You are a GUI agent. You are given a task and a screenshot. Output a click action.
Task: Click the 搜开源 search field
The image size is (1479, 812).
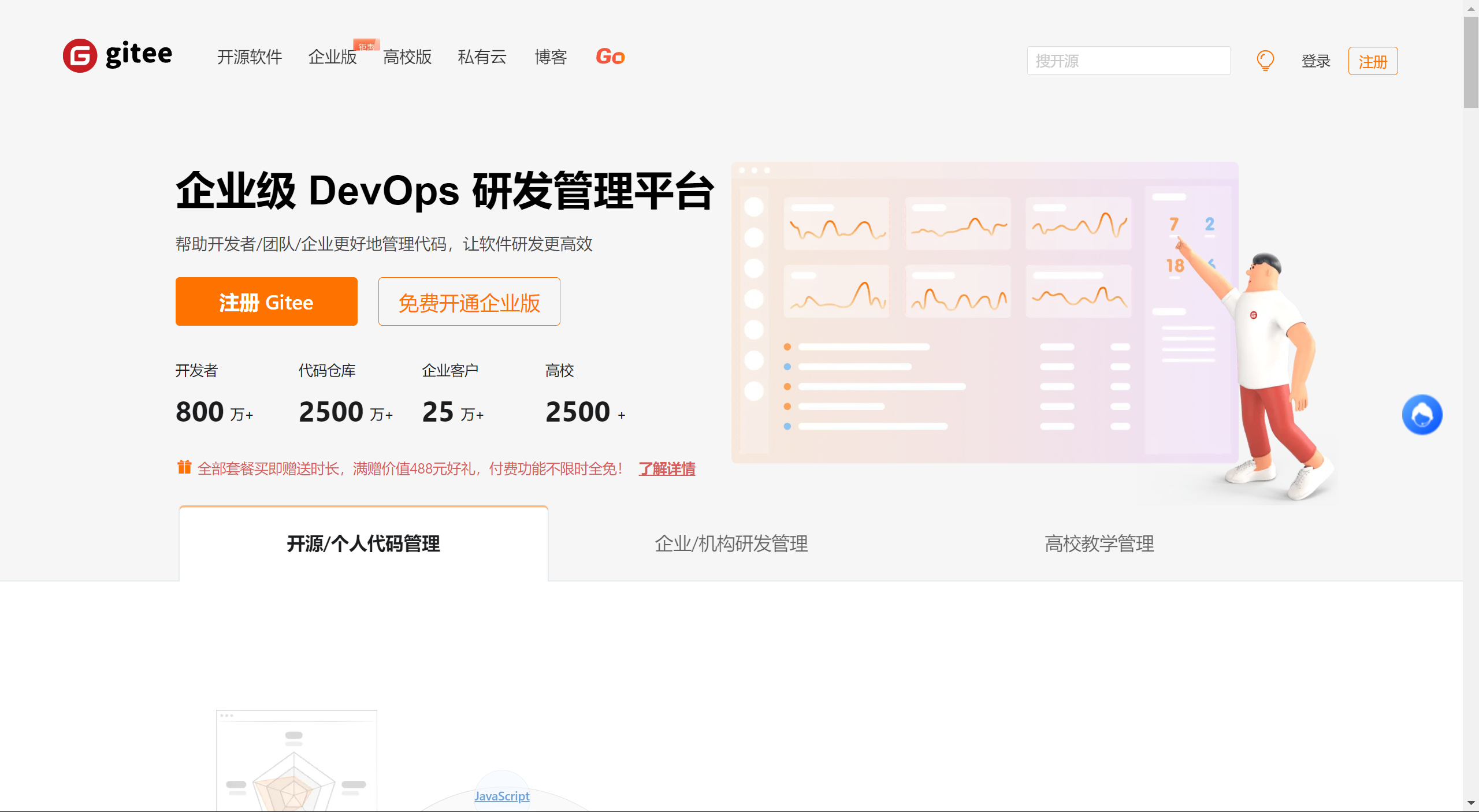pyautogui.click(x=1128, y=61)
